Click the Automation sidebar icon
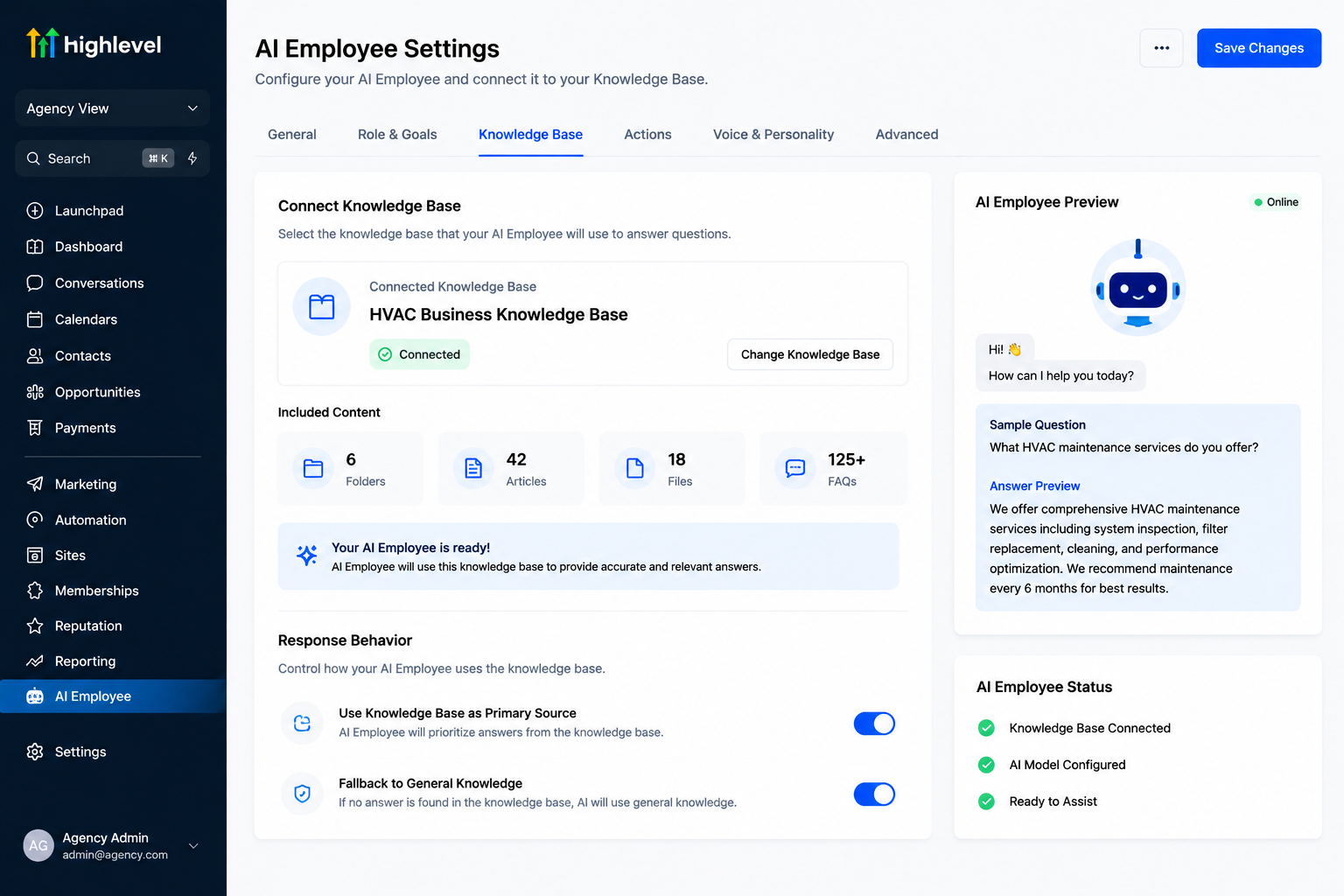1344x896 pixels. [x=35, y=520]
